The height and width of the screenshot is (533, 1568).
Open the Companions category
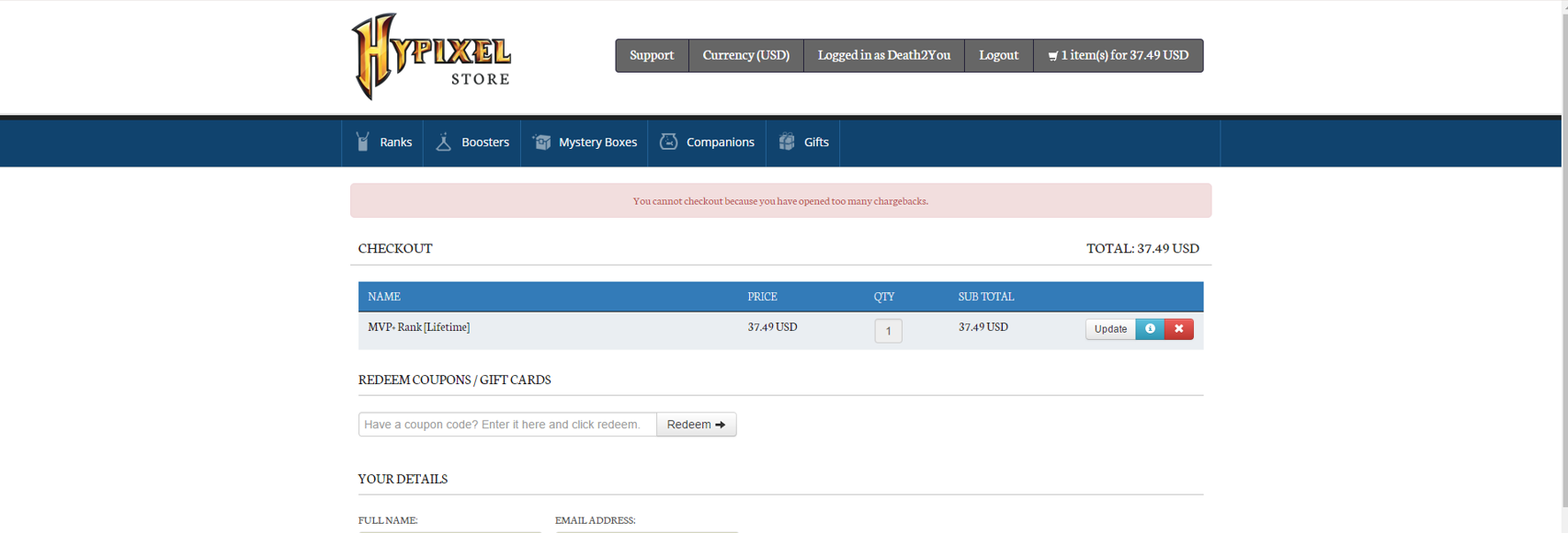[707, 142]
